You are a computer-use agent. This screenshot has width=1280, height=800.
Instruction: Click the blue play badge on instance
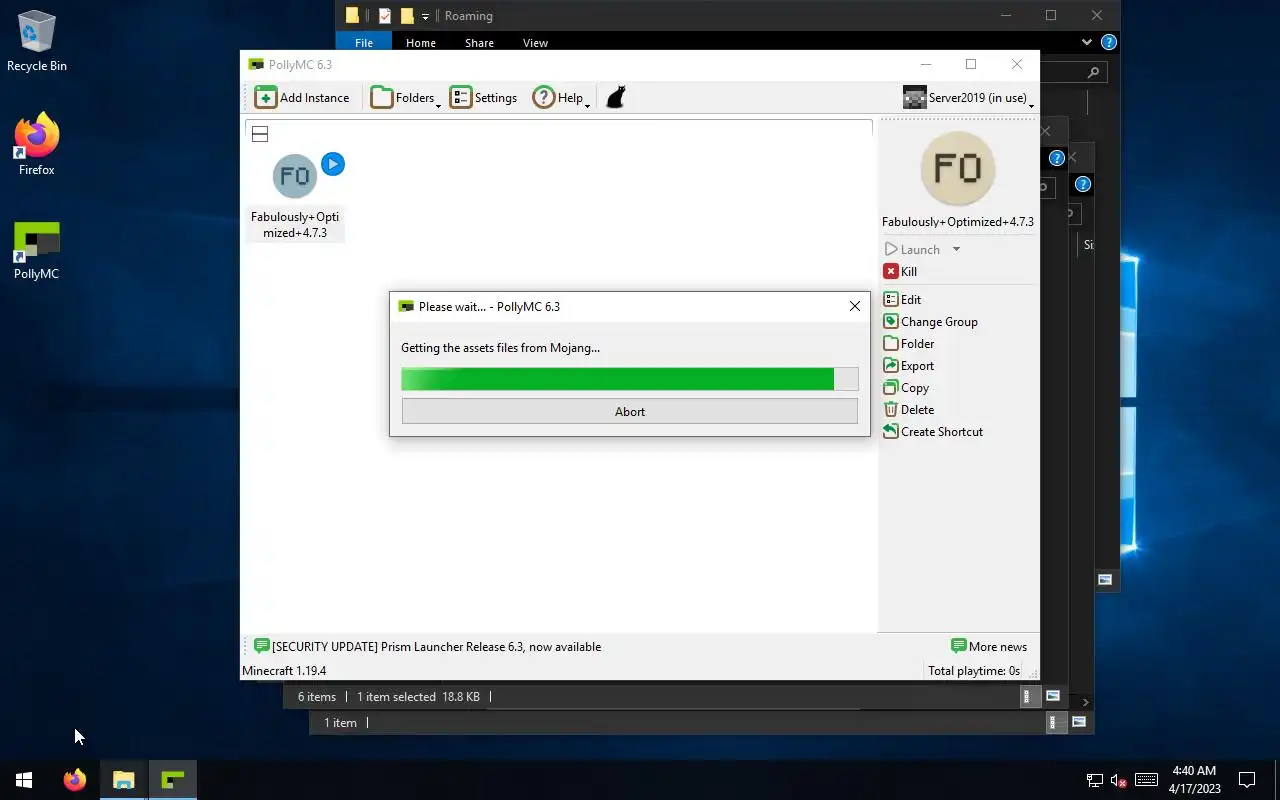tap(333, 164)
